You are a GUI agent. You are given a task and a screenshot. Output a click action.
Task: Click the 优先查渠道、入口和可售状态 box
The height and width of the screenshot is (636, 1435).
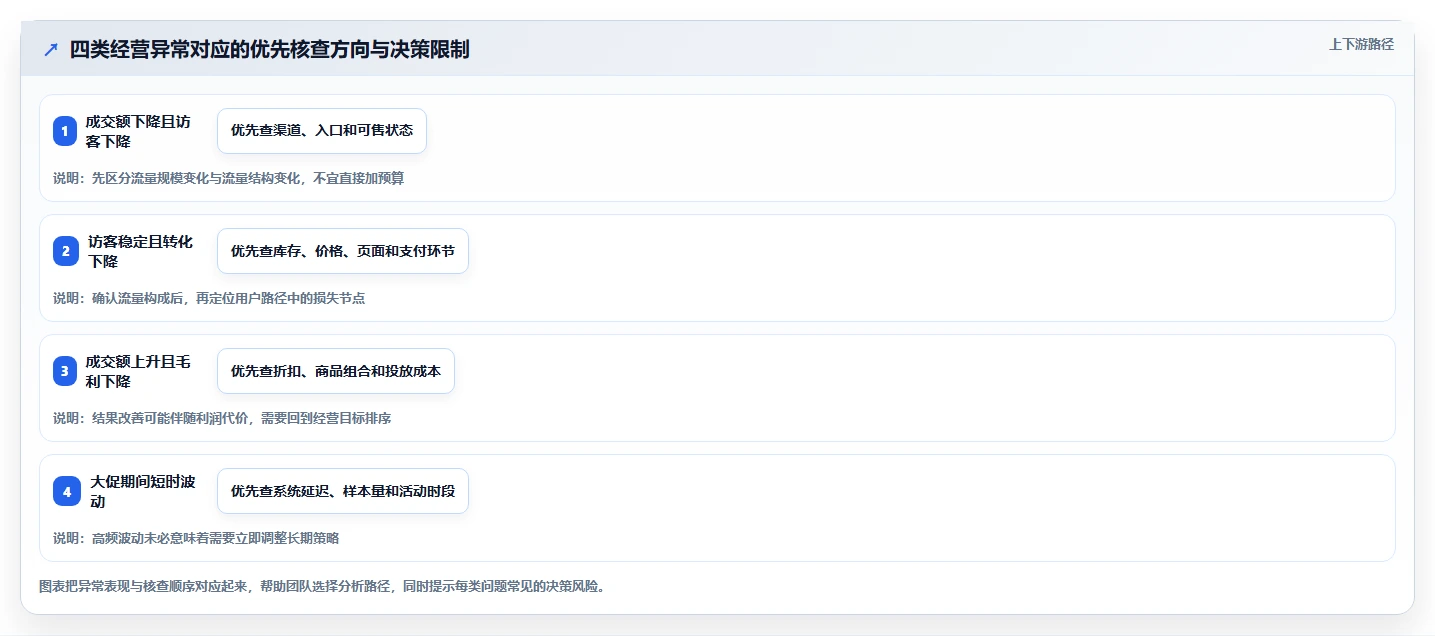click(322, 131)
